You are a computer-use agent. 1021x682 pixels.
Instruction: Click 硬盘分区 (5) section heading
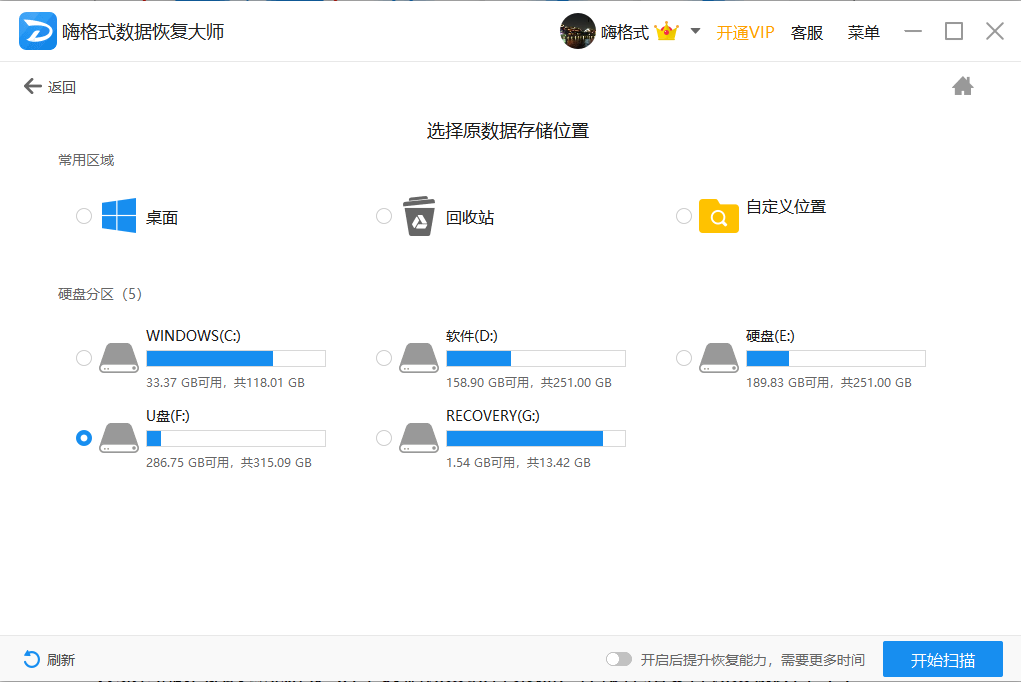coord(100,294)
